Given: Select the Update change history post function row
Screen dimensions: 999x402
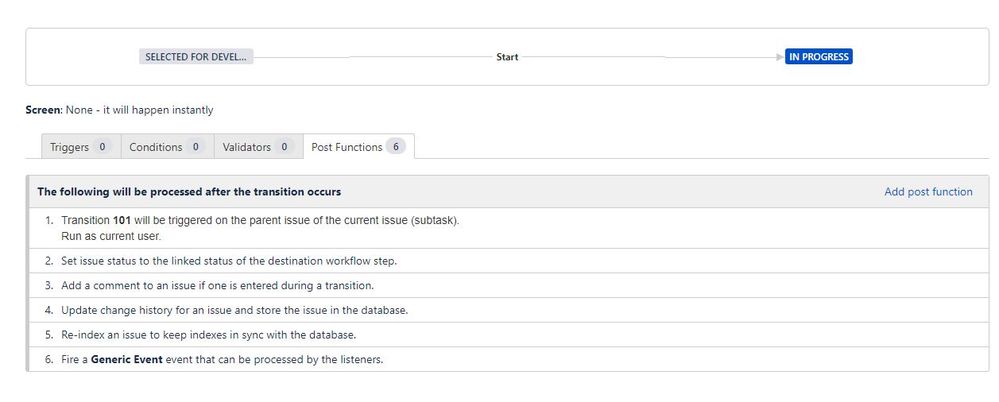Looking at the screenshot, I should (508, 310).
